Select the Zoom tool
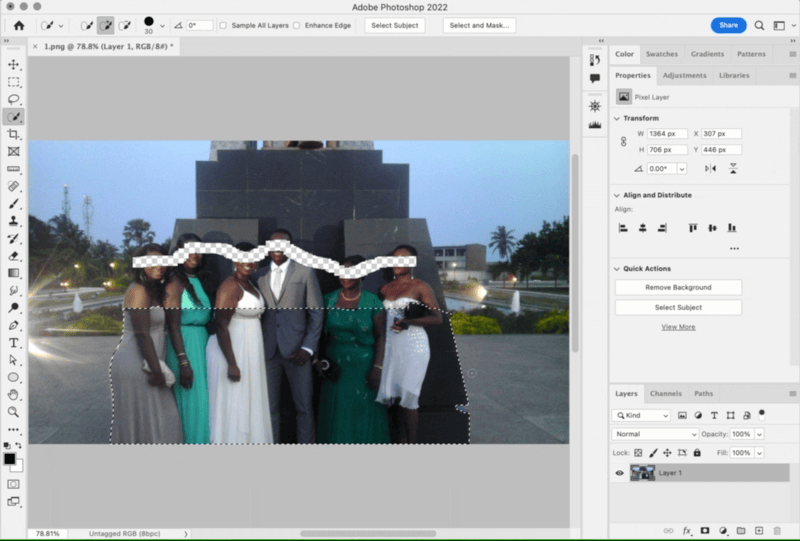The width and height of the screenshot is (800, 541). [x=14, y=412]
